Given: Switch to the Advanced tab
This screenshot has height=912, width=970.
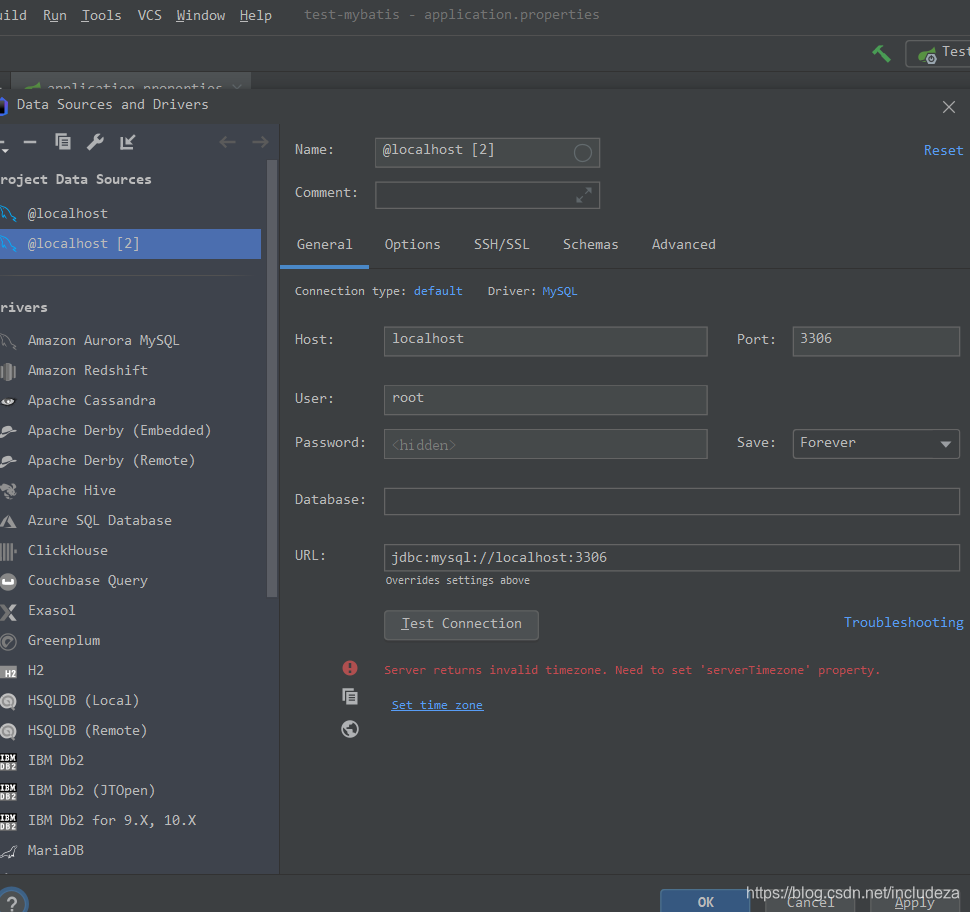Looking at the screenshot, I should (x=684, y=244).
